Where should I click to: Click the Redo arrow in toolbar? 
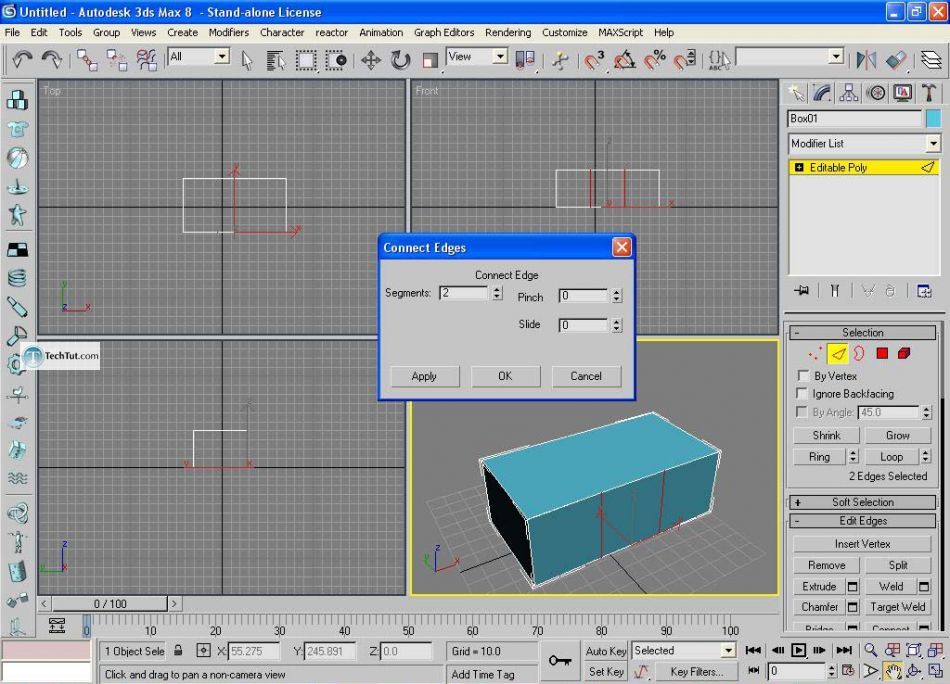coord(52,59)
